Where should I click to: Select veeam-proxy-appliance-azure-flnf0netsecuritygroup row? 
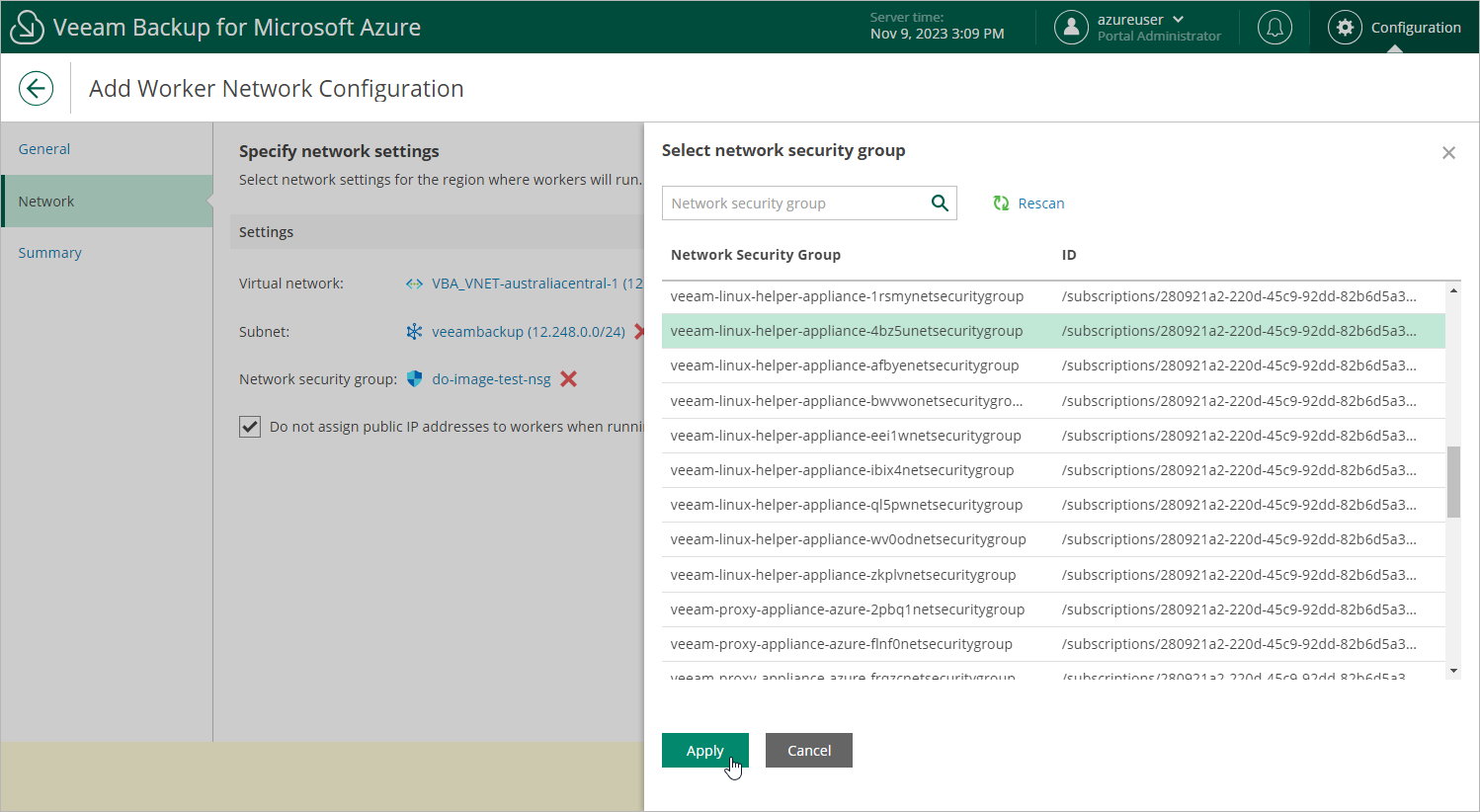tap(1053, 644)
